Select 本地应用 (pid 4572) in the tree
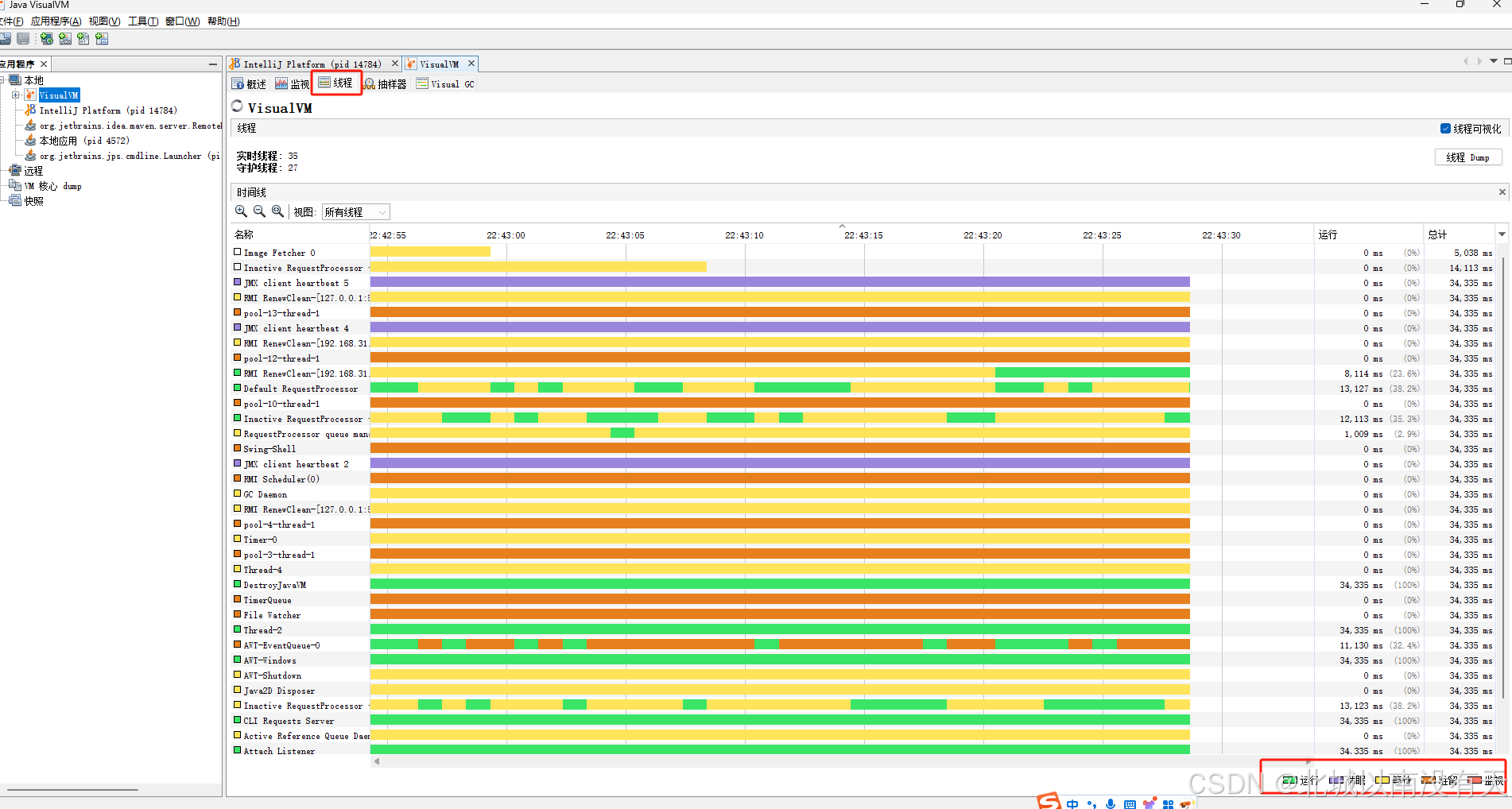This screenshot has width=1512, height=809. pos(84,141)
